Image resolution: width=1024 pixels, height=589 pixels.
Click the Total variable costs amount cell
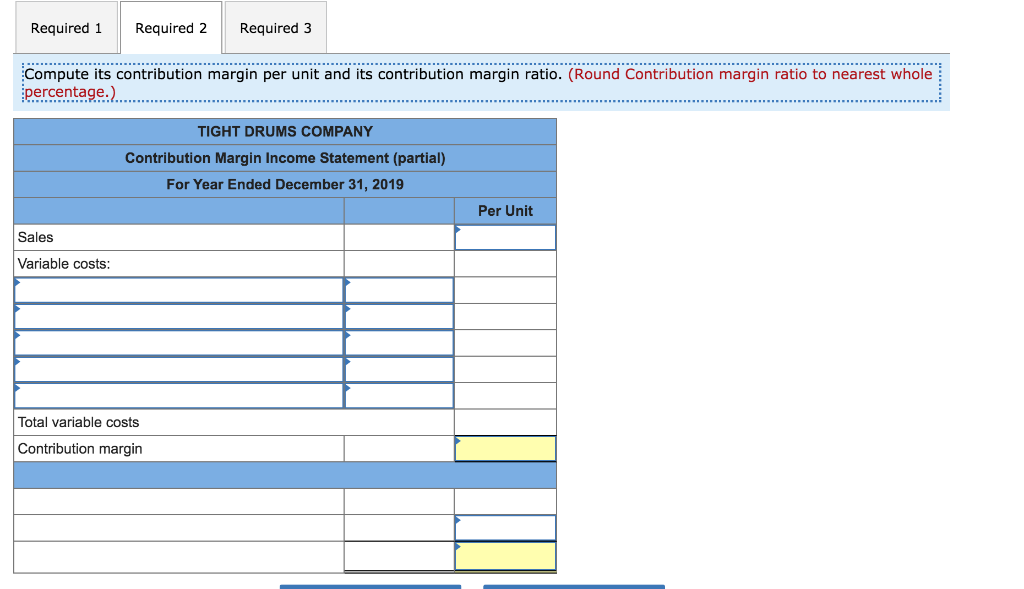tap(398, 422)
